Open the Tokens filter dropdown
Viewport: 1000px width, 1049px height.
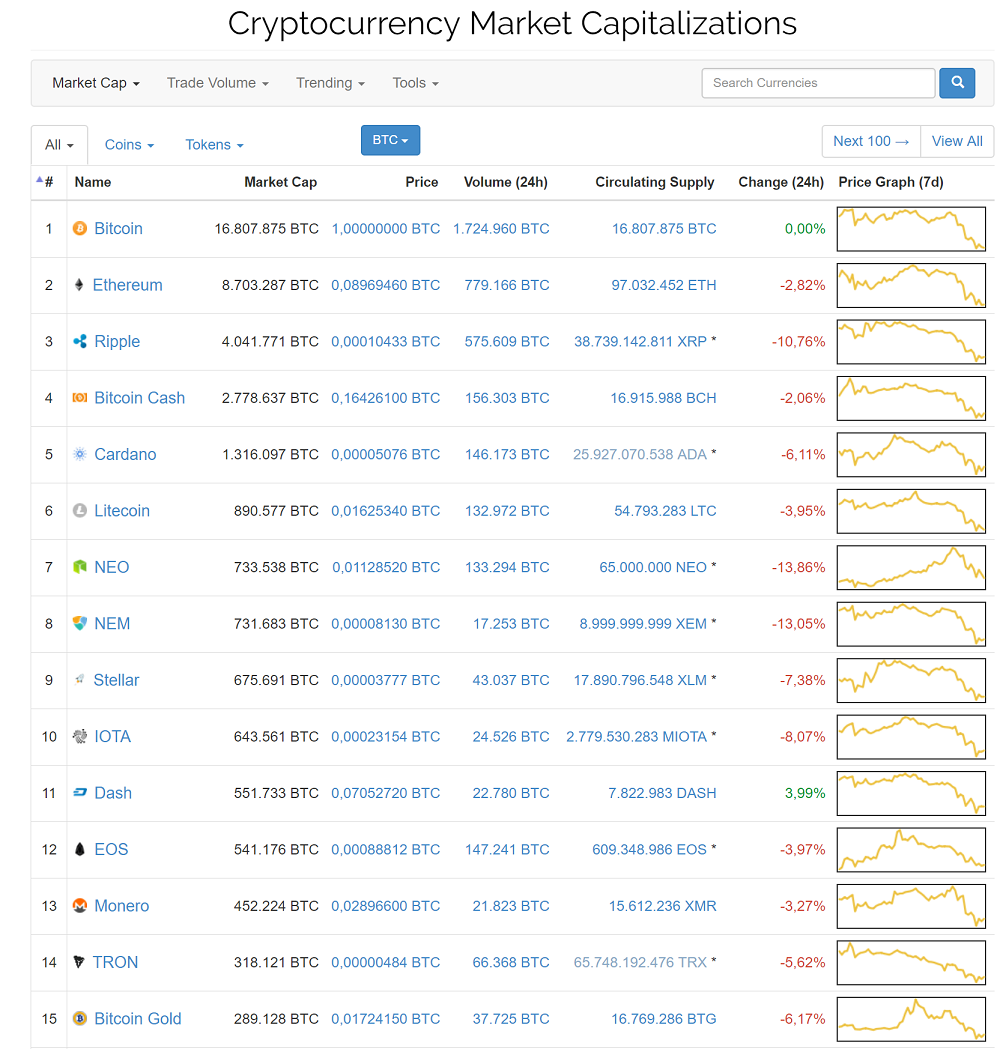tap(214, 145)
